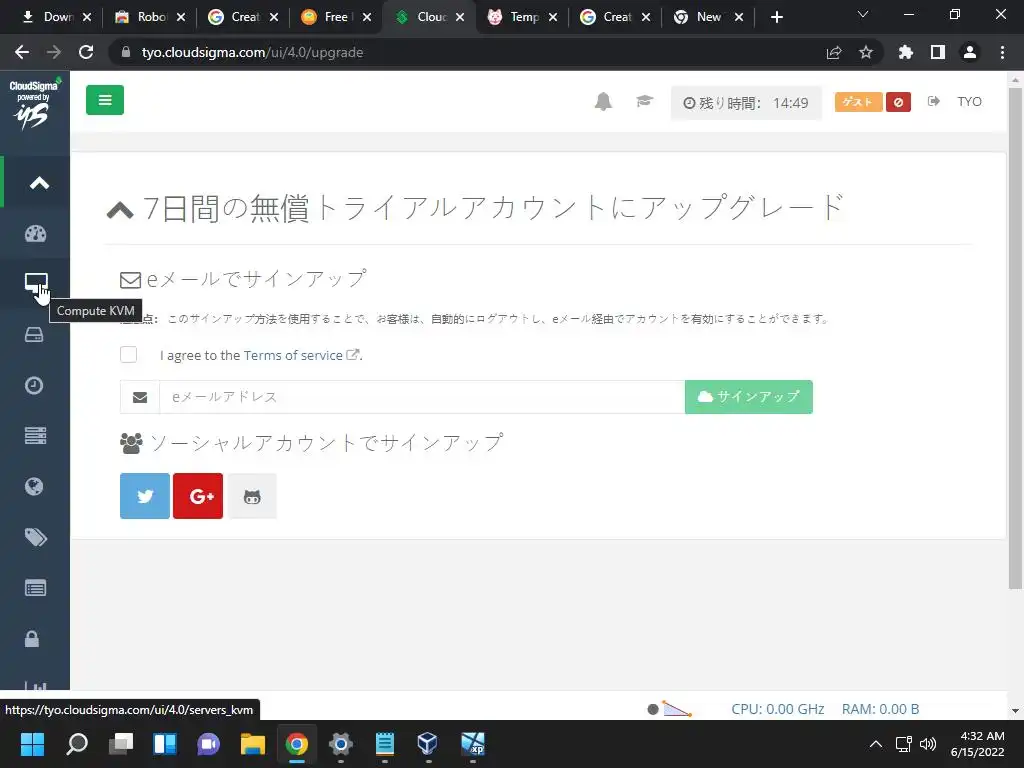Click the remaining time 14:49 indicator
This screenshot has width=1024, height=768.
pyautogui.click(x=746, y=103)
